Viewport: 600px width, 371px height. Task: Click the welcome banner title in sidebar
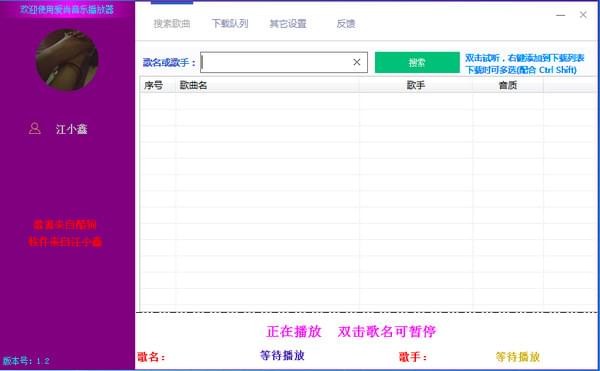coord(67,9)
